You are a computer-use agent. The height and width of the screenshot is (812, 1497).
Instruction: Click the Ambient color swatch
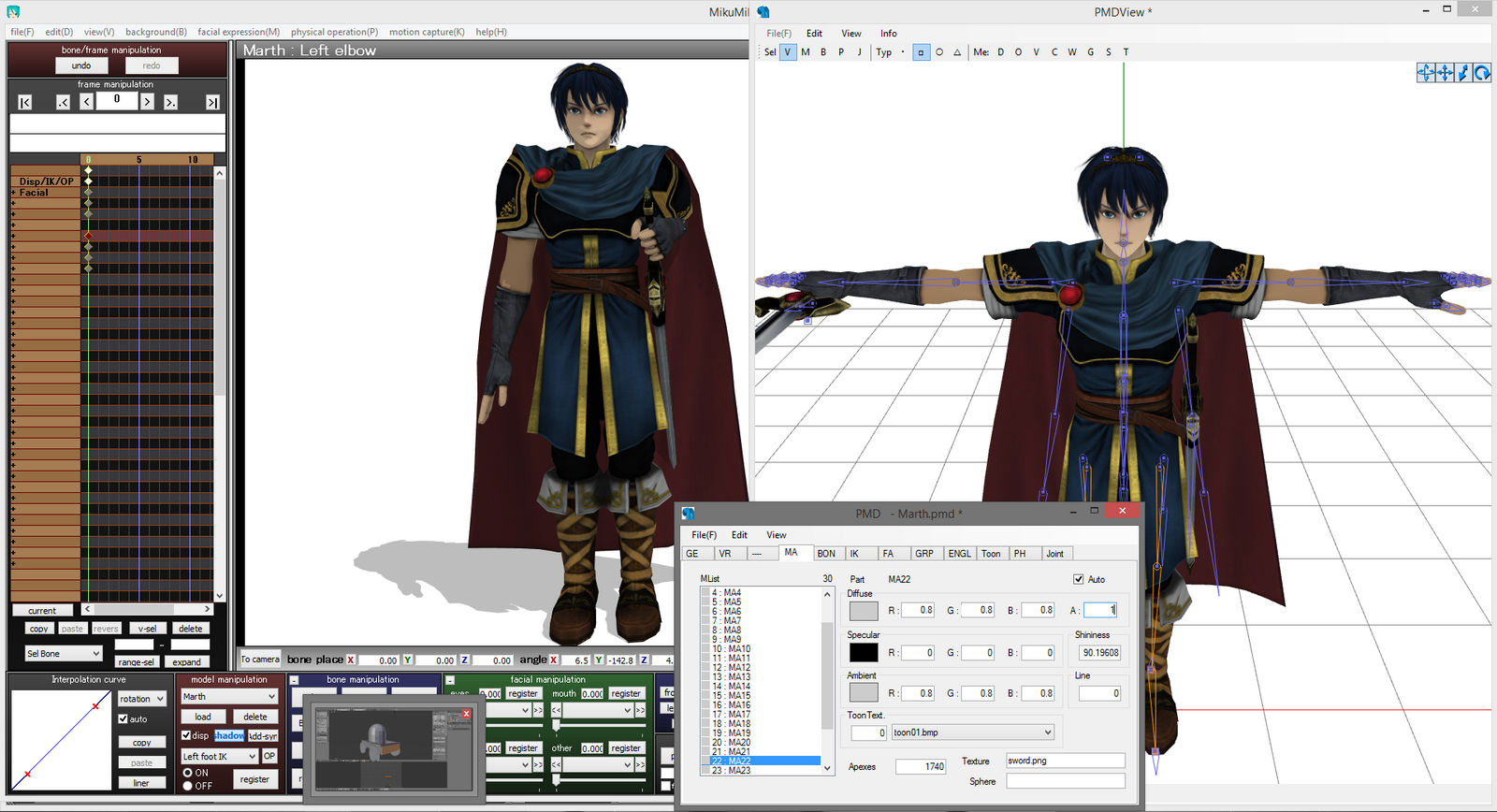tap(864, 692)
